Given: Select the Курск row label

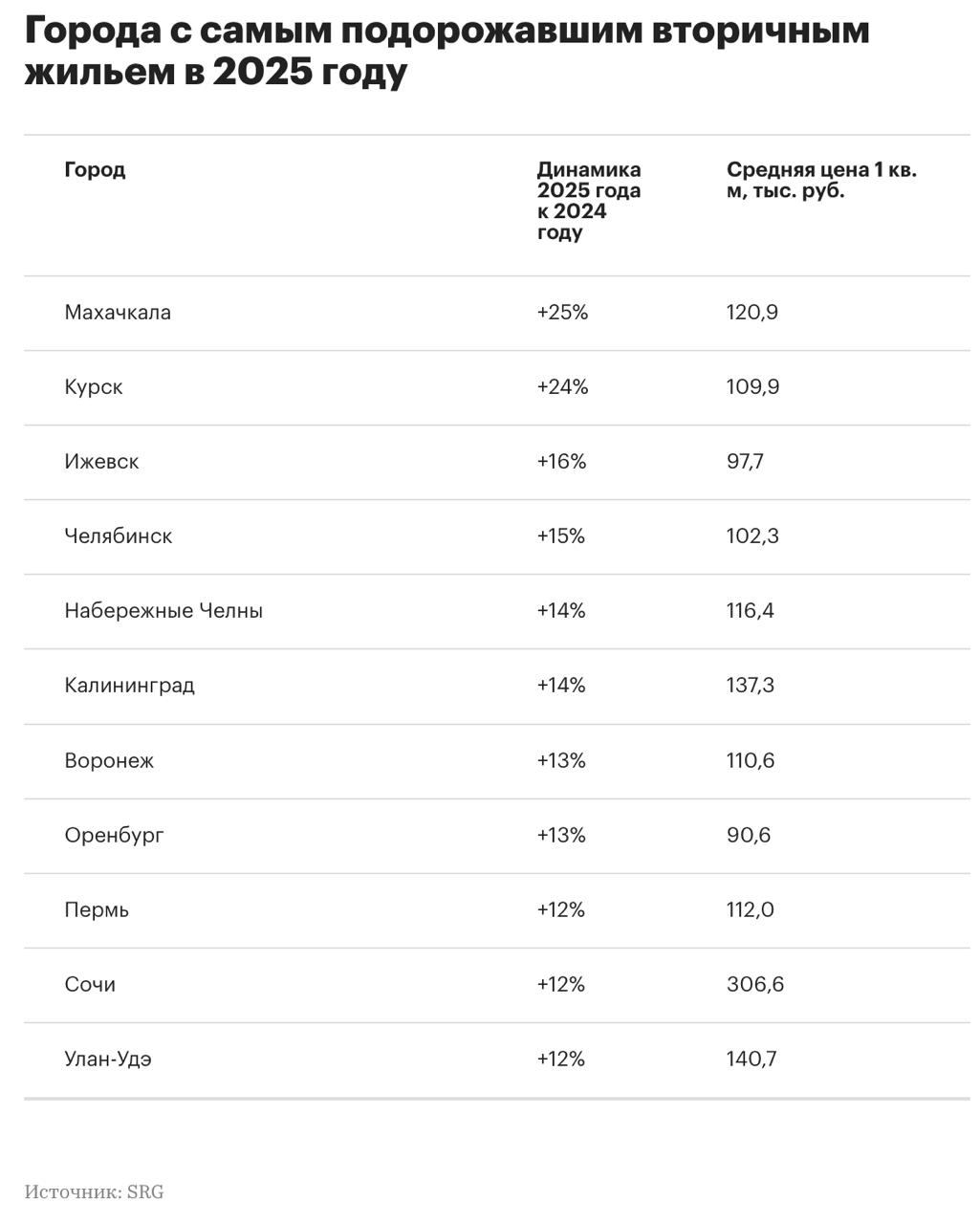Looking at the screenshot, I should tap(94, 387).
